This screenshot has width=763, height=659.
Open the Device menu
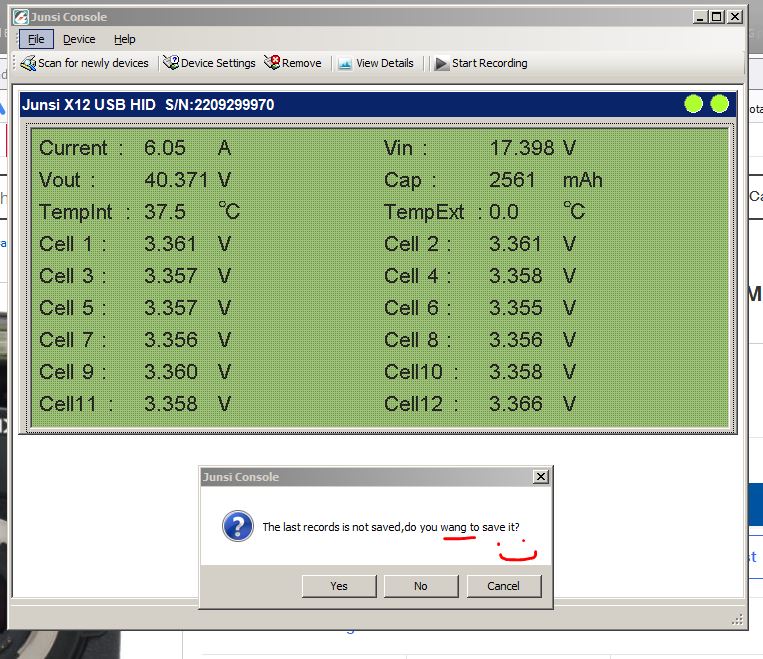coord(79,39)
